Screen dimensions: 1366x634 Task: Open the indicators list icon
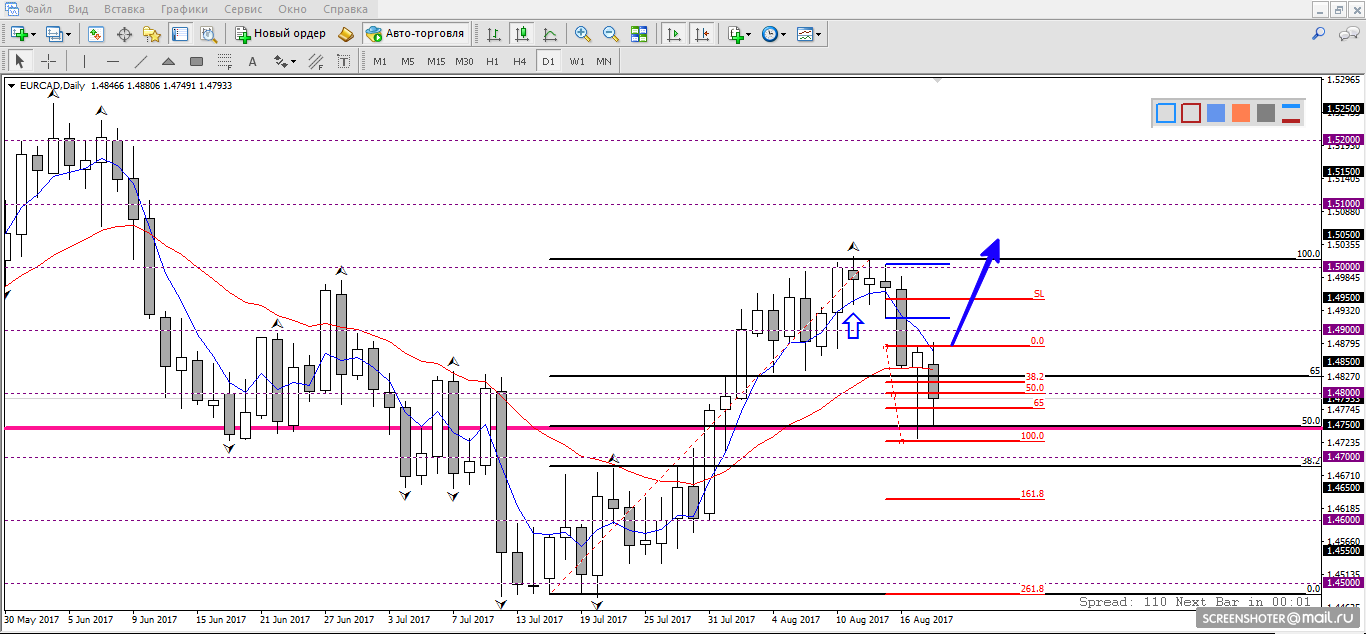pos(736,34)
